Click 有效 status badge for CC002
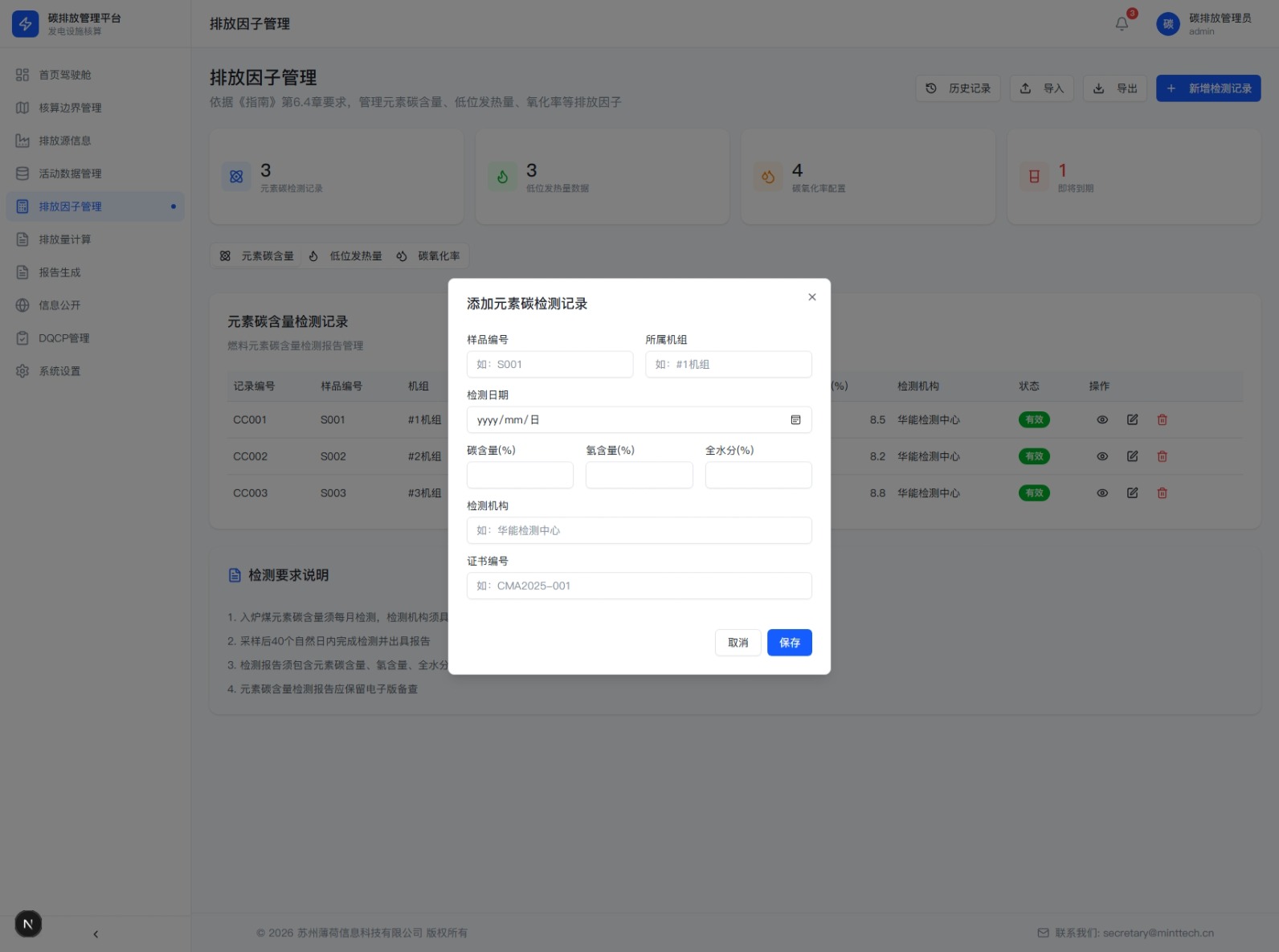The height and width of the screenshot is (952, 1279). point(1034,456)
